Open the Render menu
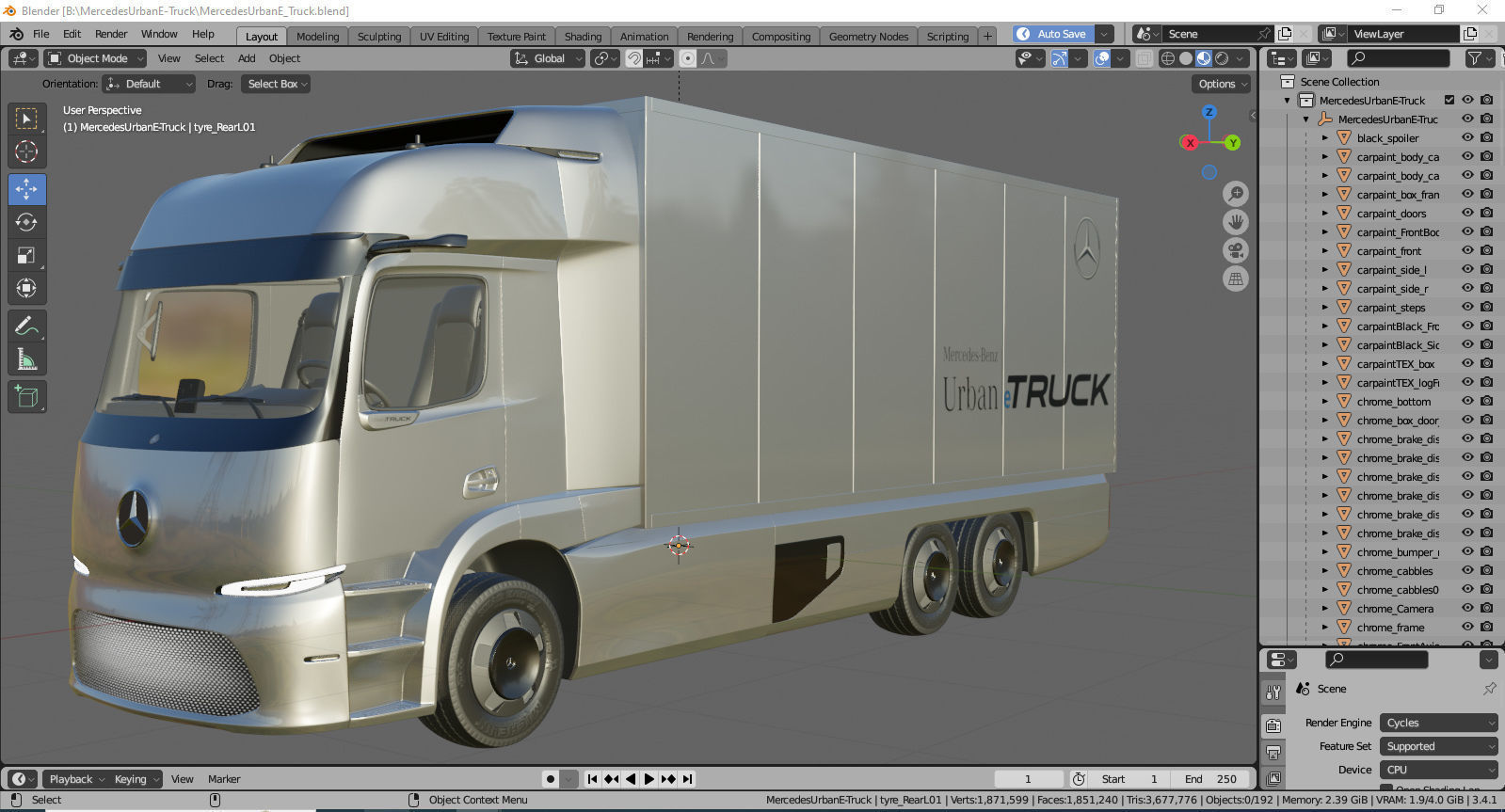1505x812 pixels. (111, 34)
